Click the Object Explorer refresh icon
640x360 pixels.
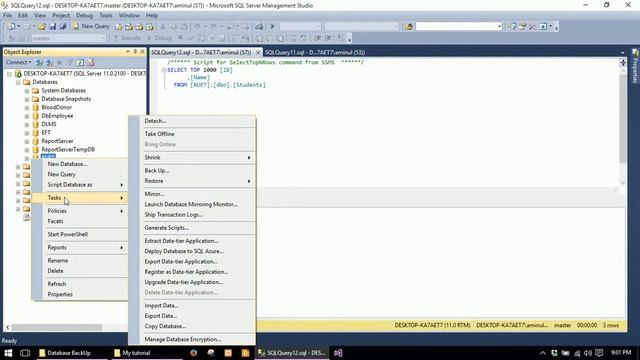80,62
